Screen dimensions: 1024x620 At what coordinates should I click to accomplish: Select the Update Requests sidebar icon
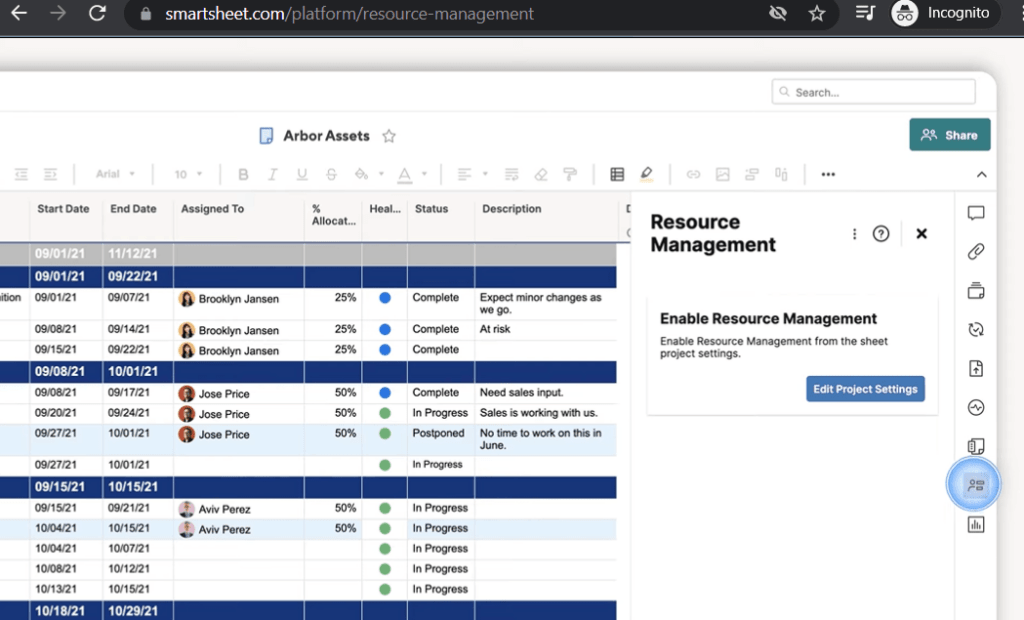976,330
